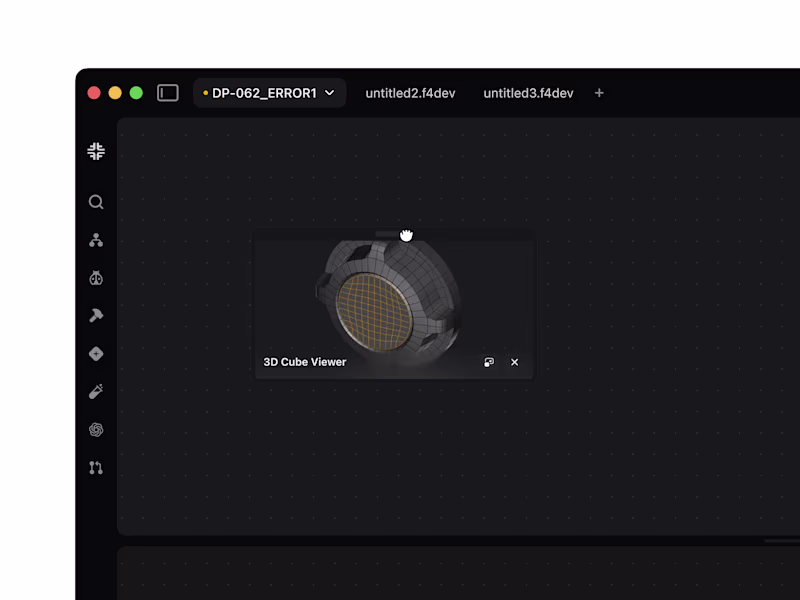
Task: Select the build hammer tool
Action: 96,315
